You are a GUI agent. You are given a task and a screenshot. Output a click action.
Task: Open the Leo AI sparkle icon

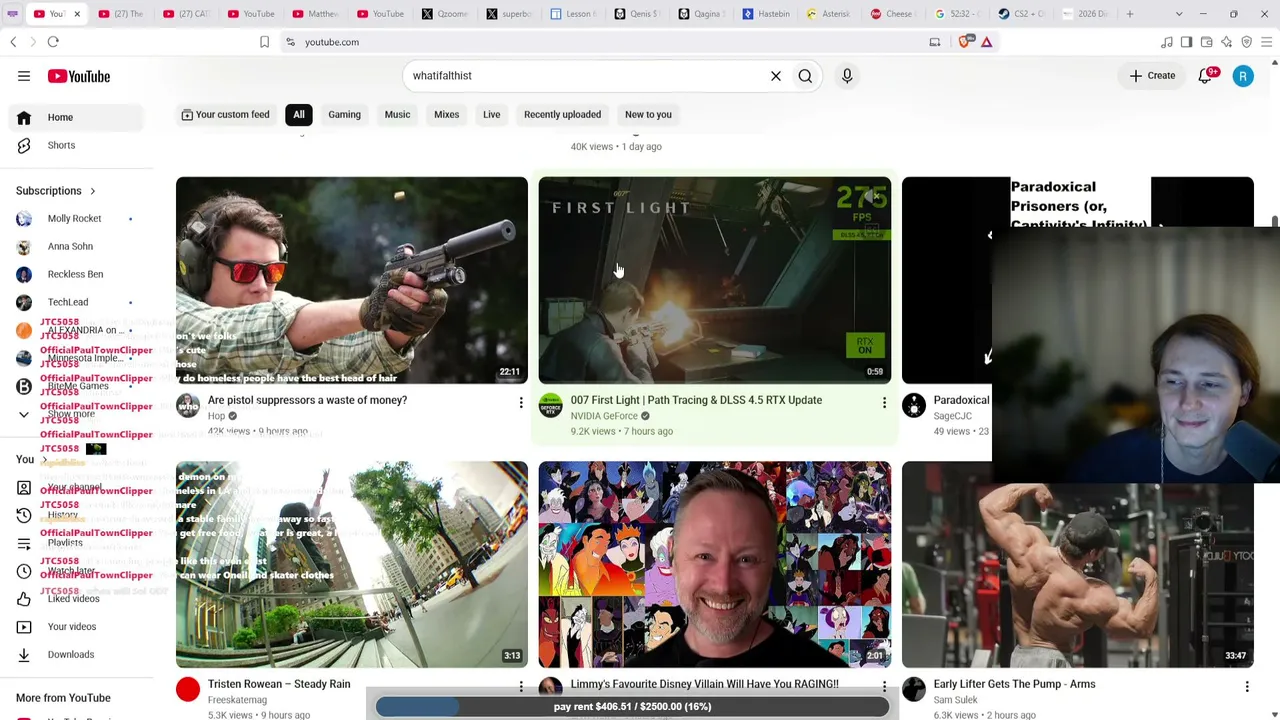coord(1226,42)
